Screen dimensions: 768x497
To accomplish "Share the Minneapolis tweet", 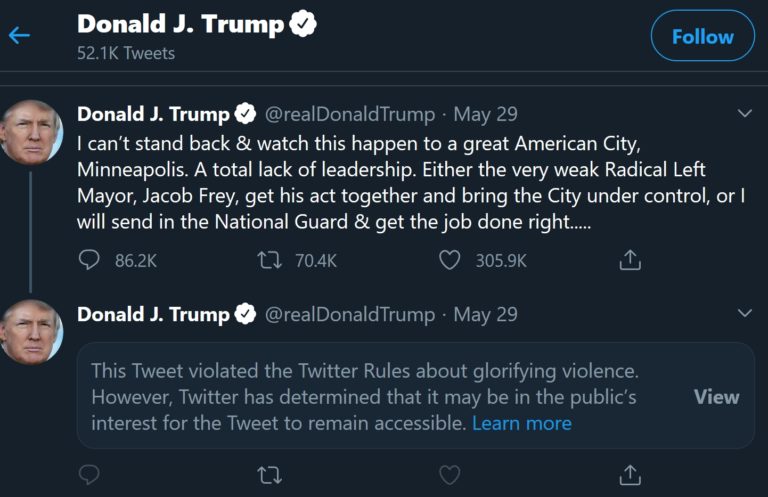I will click(x=629, y=260).
